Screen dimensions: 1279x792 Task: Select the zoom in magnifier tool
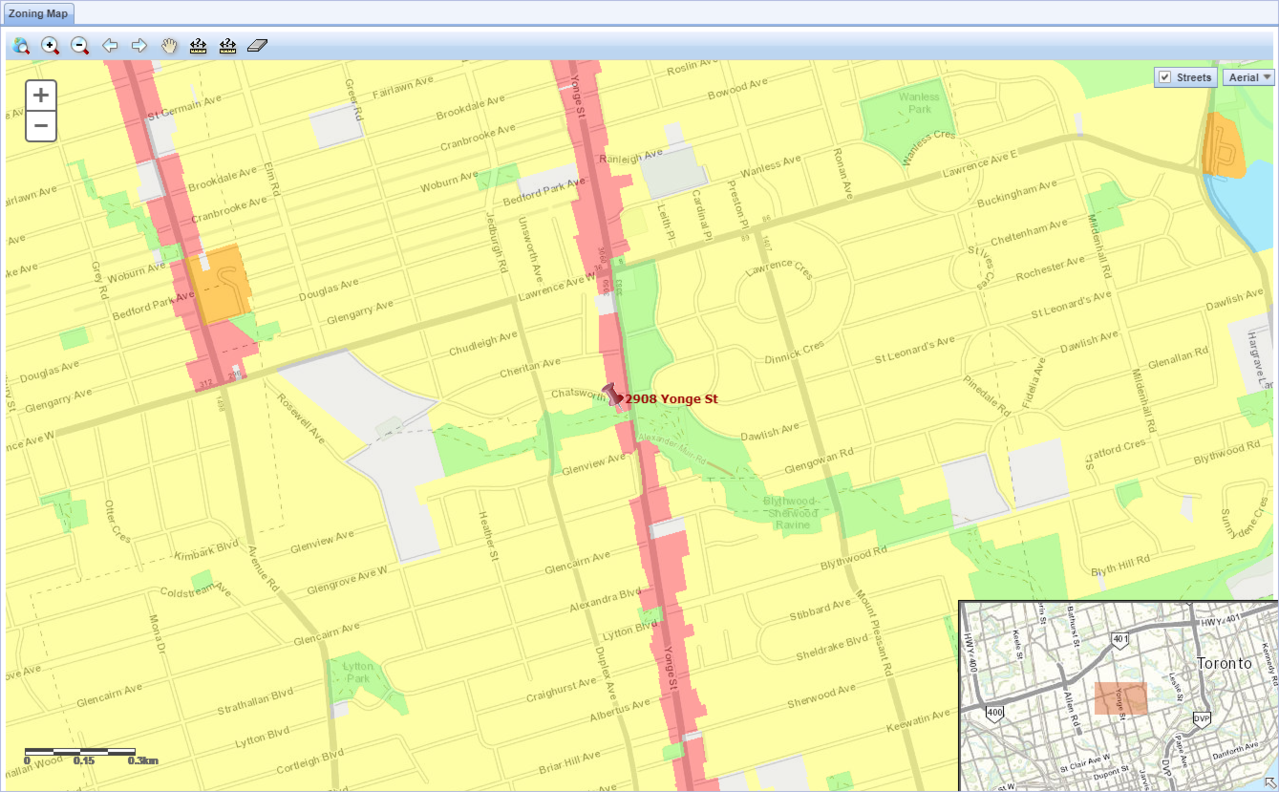50,46
